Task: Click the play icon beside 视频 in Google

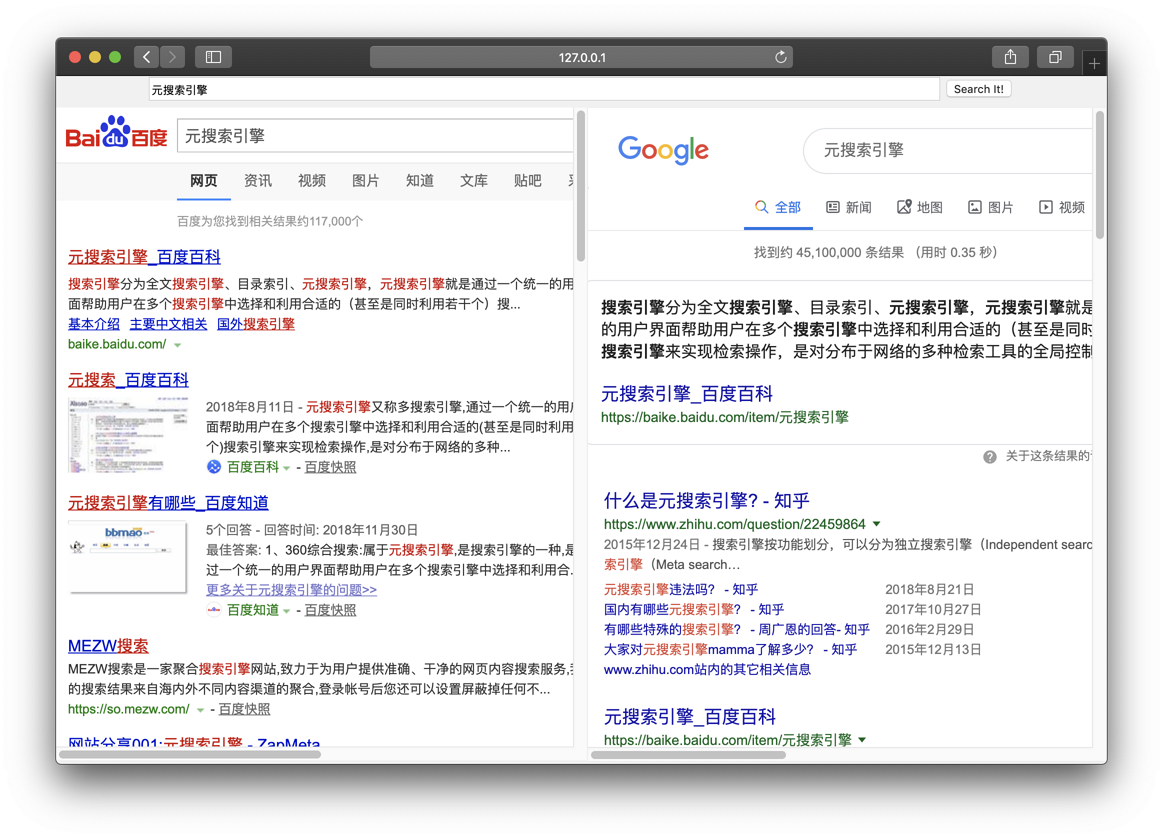Action: pos(1045,207)
